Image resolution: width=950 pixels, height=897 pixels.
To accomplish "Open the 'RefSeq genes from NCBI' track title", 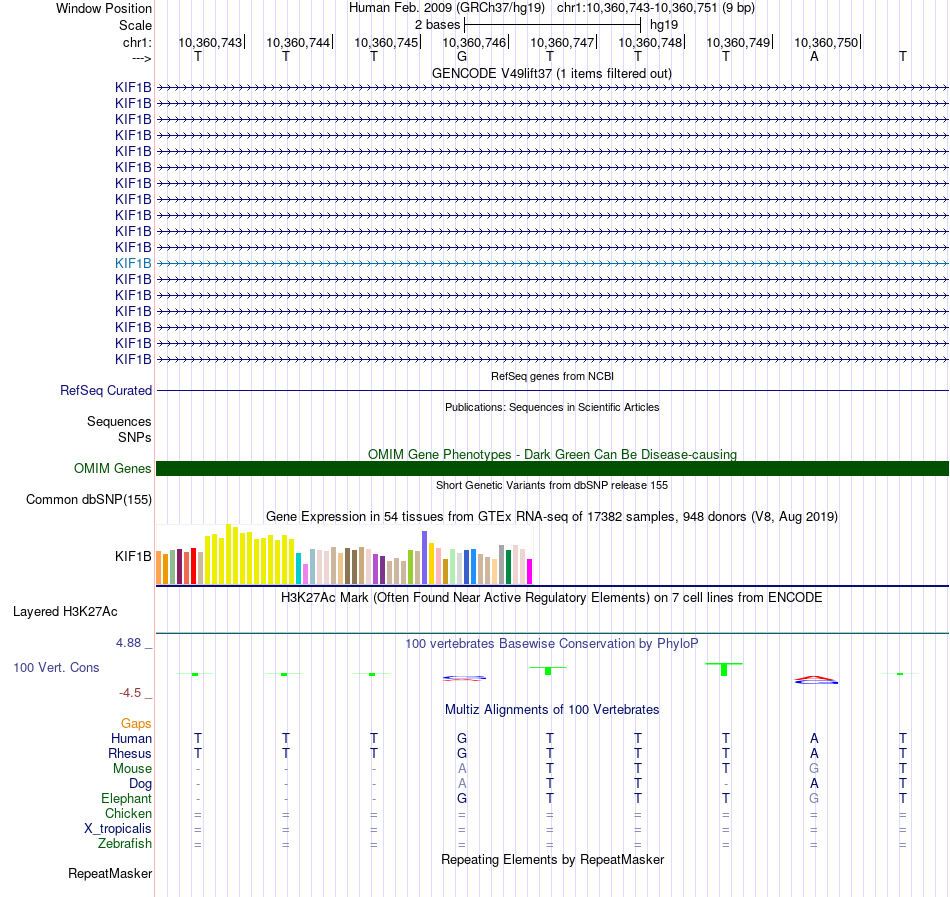I will coord(552,376).
